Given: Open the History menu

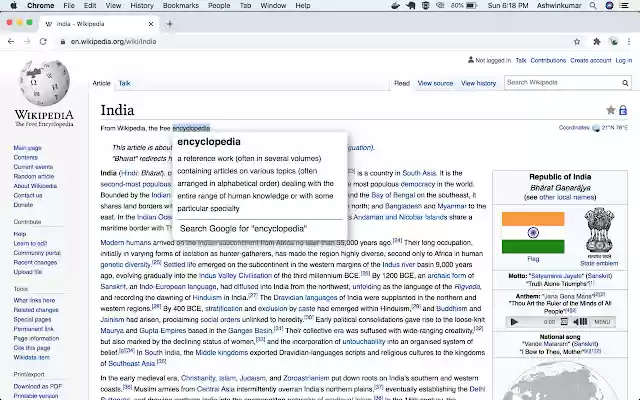Looking at the screenshot, I should 142,6.
